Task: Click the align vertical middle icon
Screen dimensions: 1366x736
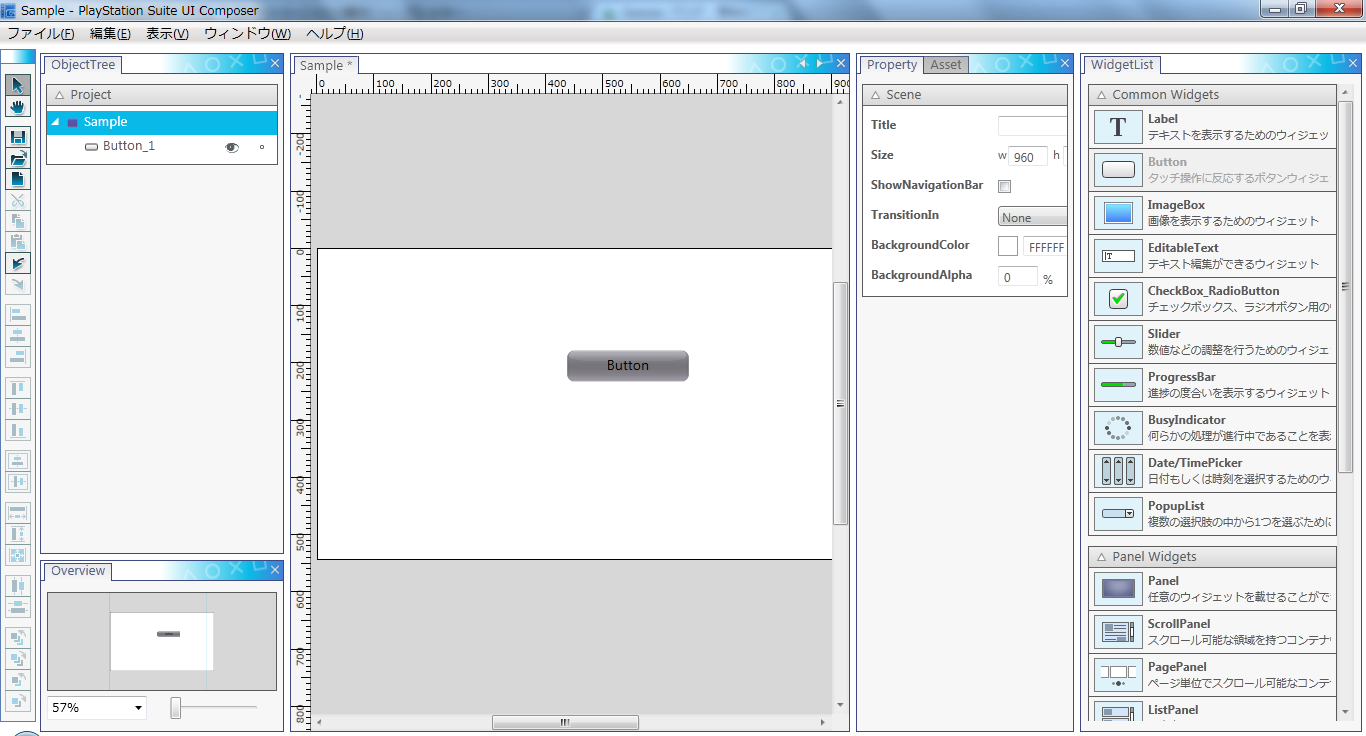Action: 18,409
